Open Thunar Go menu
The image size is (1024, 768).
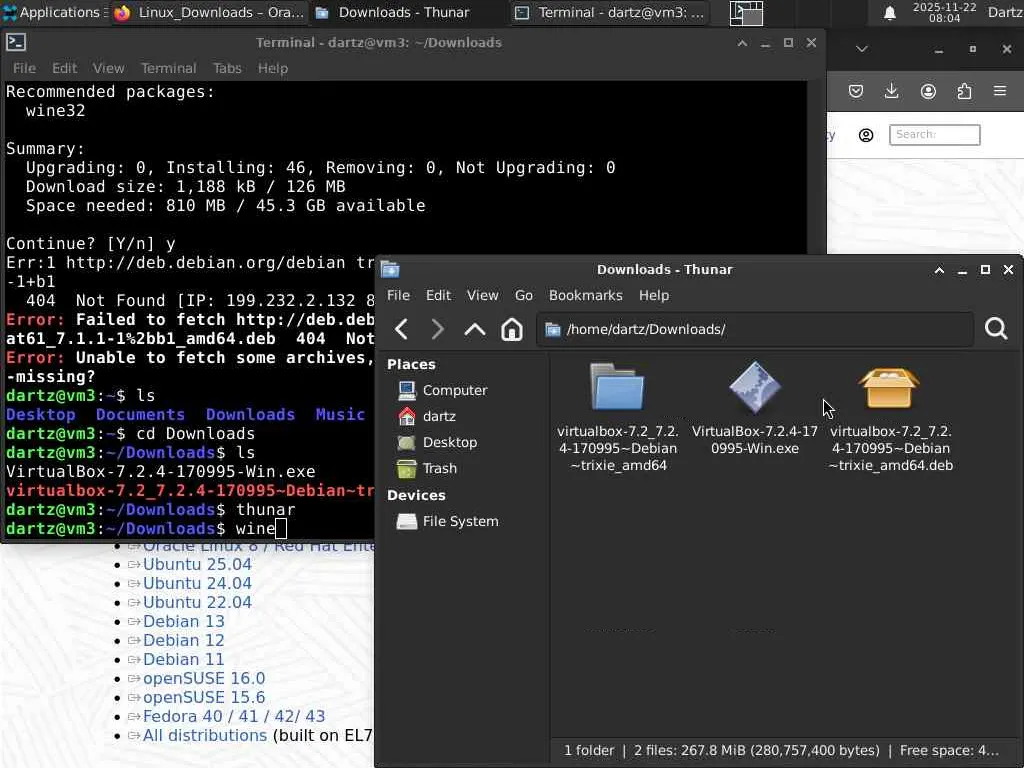click(524, 295)
